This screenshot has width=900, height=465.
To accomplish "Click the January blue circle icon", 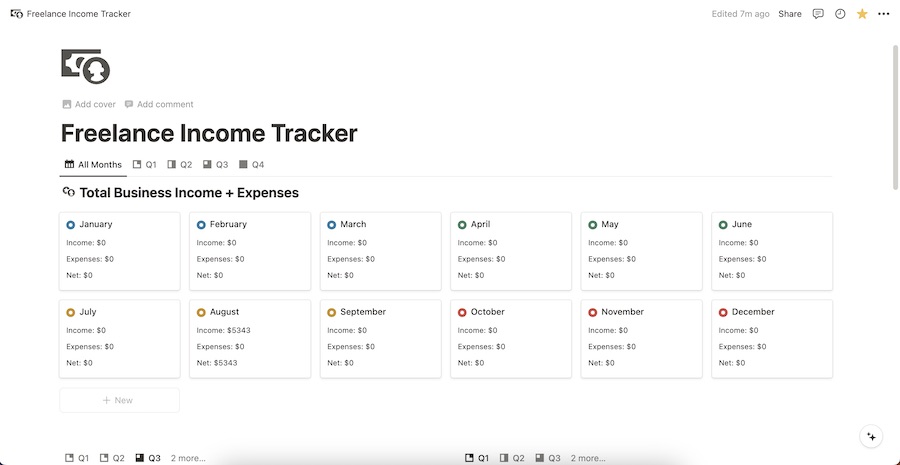I will (x=71, y=224).
